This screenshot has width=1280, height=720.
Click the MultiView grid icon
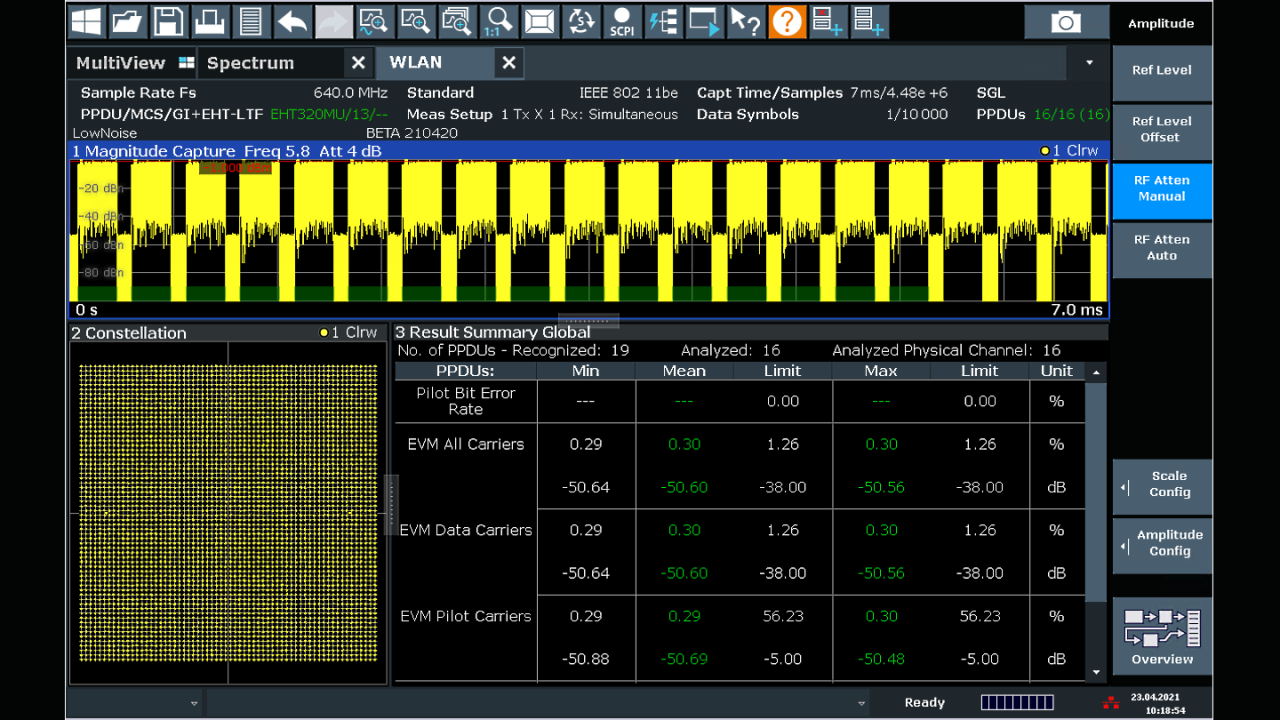tap(186, 63)
